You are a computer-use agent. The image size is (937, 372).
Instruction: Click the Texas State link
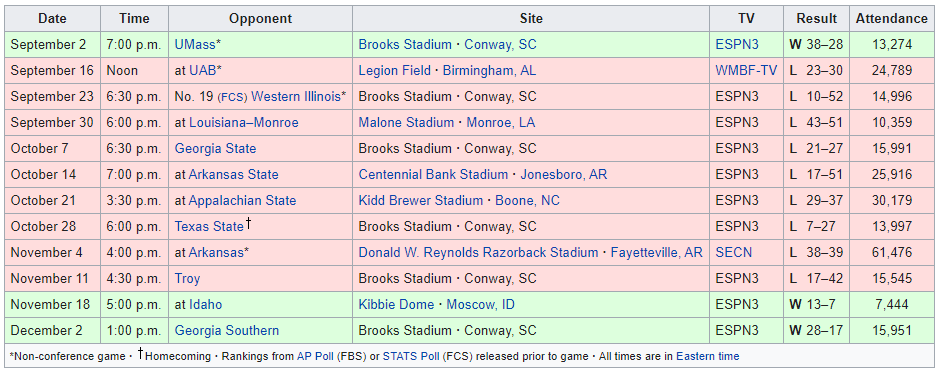(209, 227)
